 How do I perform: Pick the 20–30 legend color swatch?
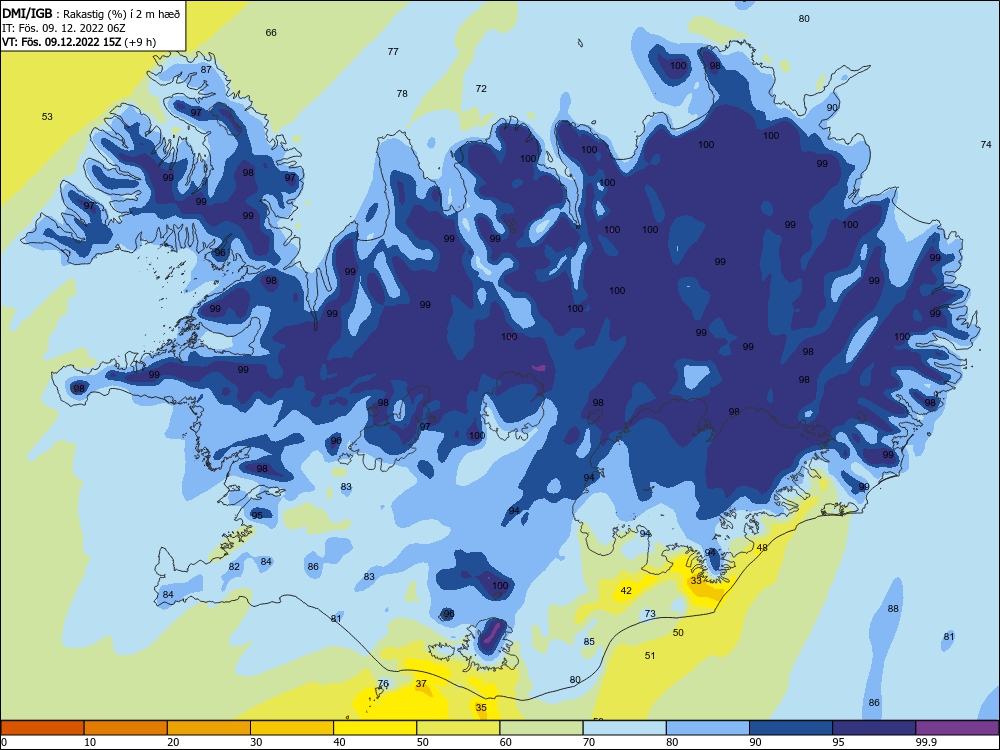click(x=209, y=728)
